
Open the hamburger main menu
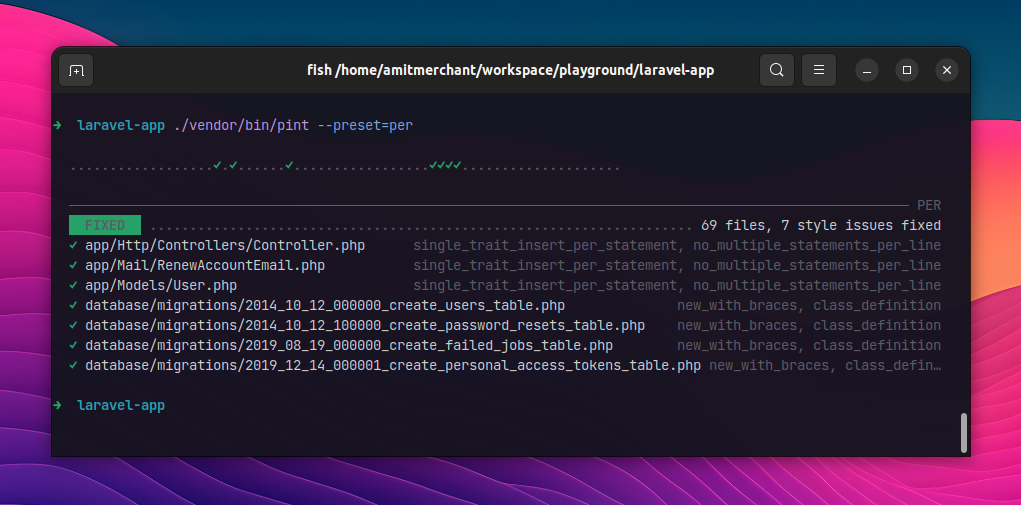(x=818, y=70)
